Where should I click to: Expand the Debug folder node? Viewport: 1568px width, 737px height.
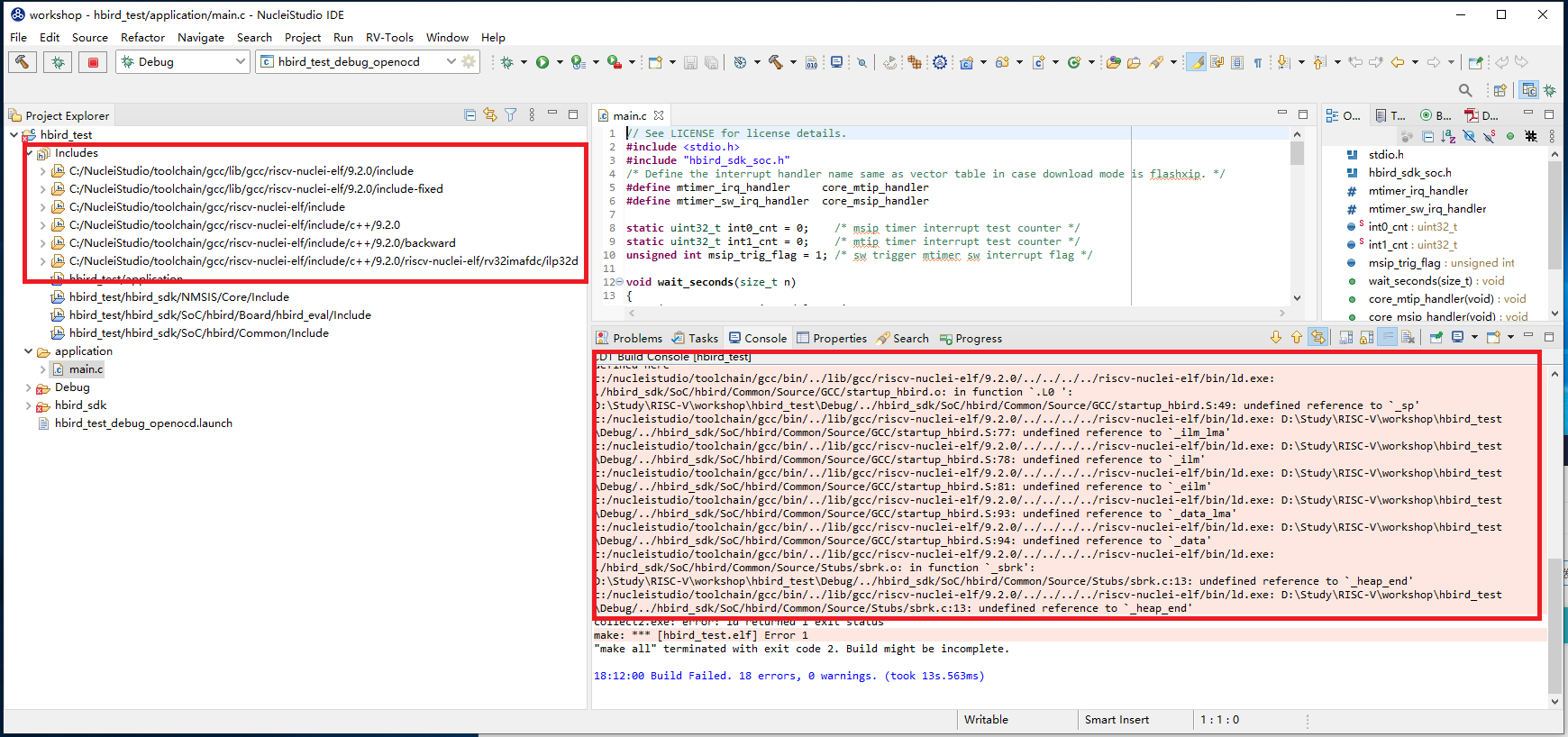(29, 387)
